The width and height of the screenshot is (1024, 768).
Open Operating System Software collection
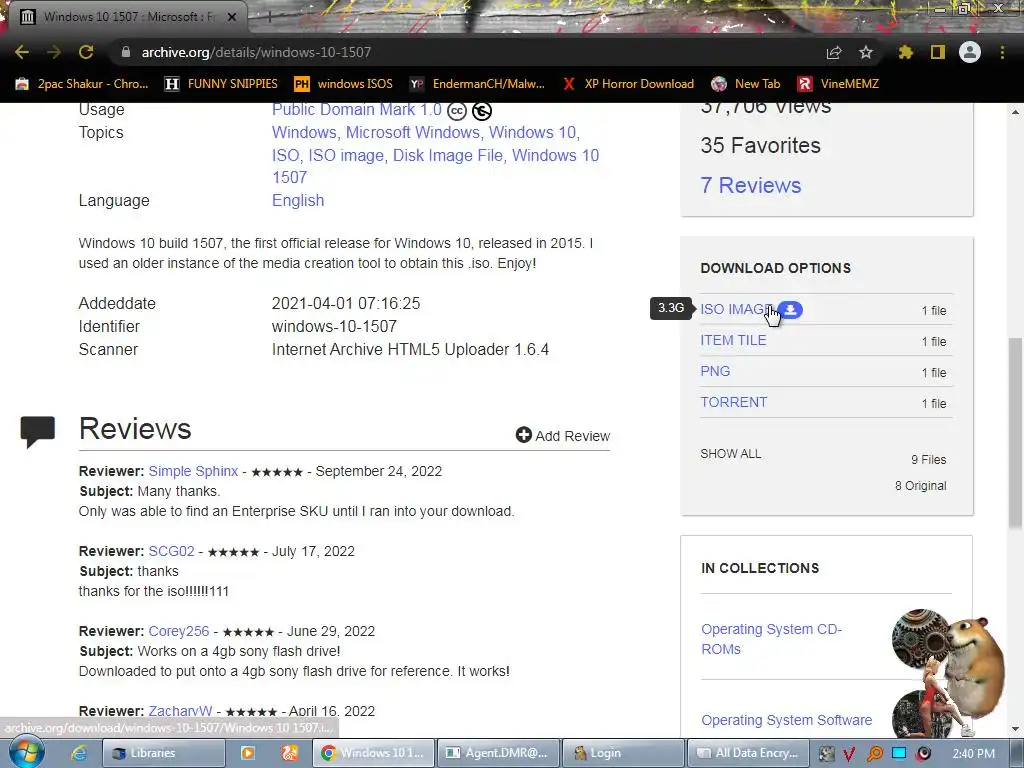coord(786,720)
